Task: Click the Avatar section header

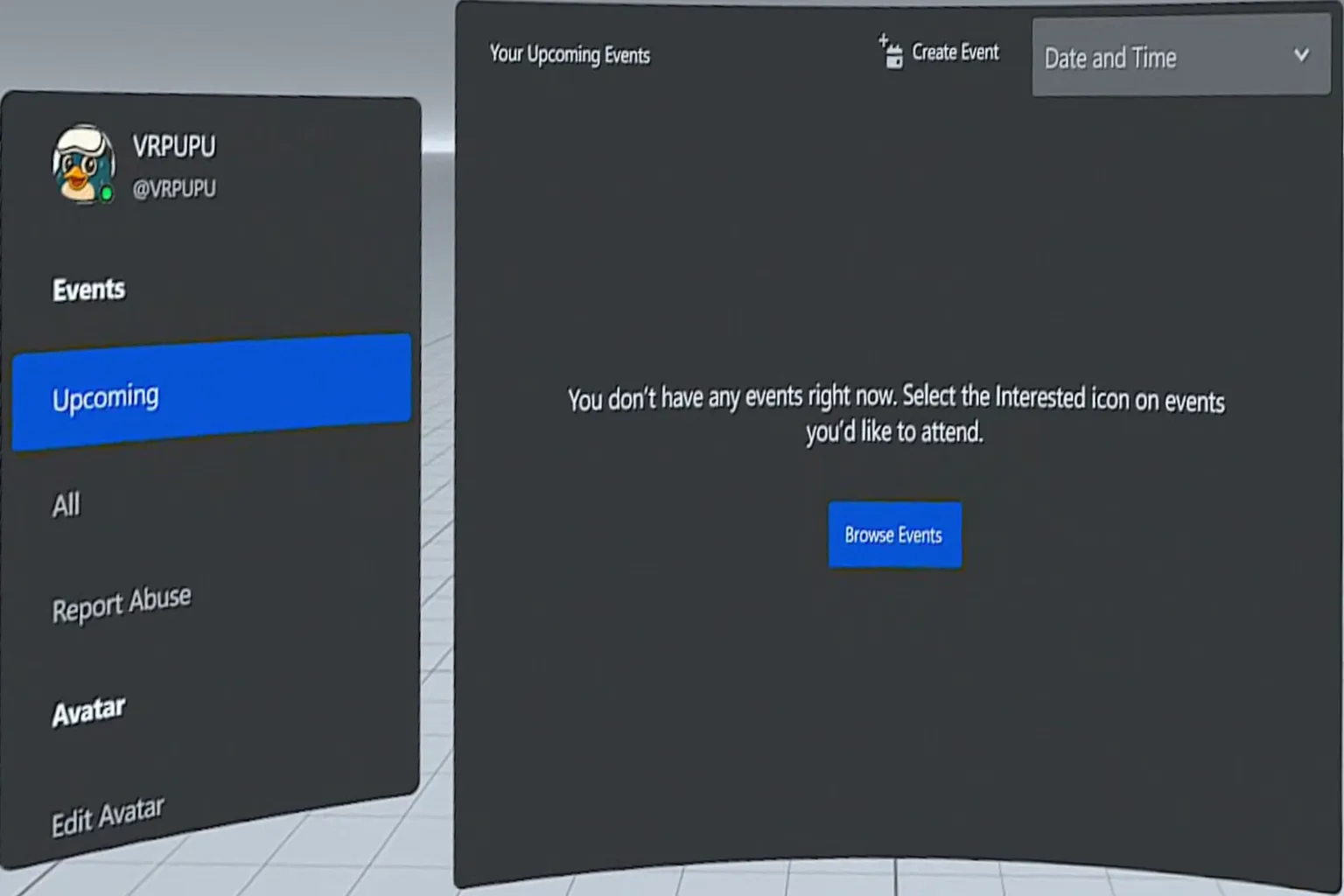Action: coord(88,711)
